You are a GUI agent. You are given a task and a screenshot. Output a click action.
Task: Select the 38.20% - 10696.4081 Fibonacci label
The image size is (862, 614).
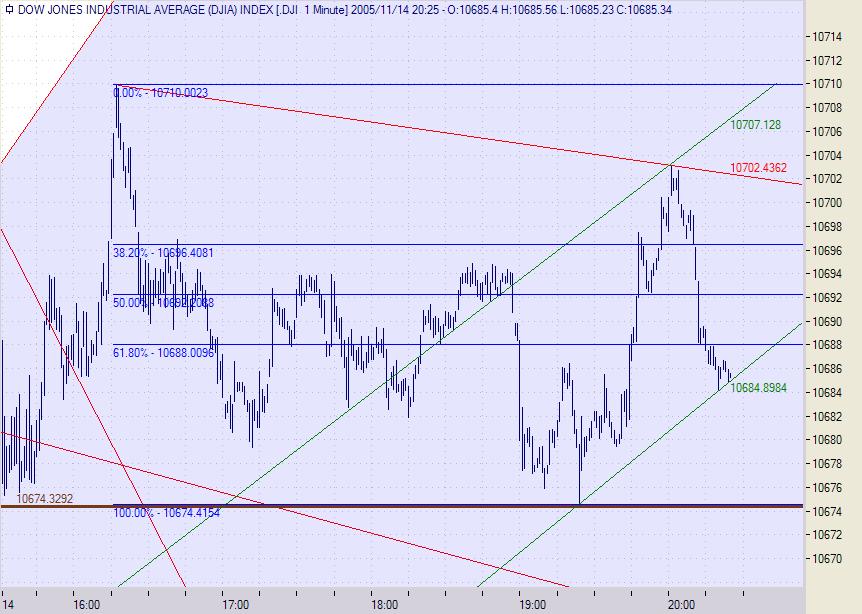[163, 253]
